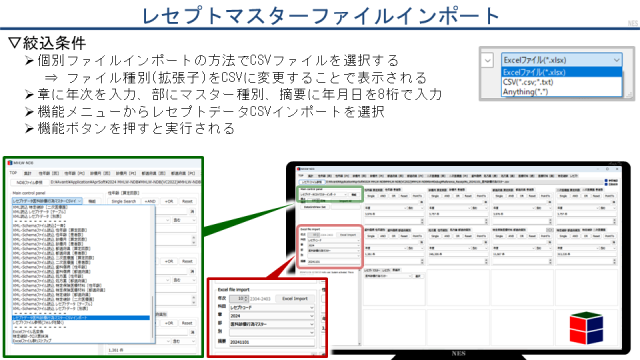640x360 pixels.
Task: Select the second blue radio button at top right
Action: click(606, 184)
